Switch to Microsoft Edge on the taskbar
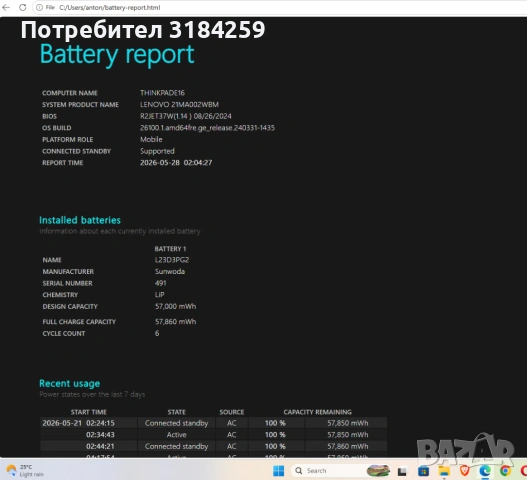Screen dimensions: 527x480 (x=485, y=471)
